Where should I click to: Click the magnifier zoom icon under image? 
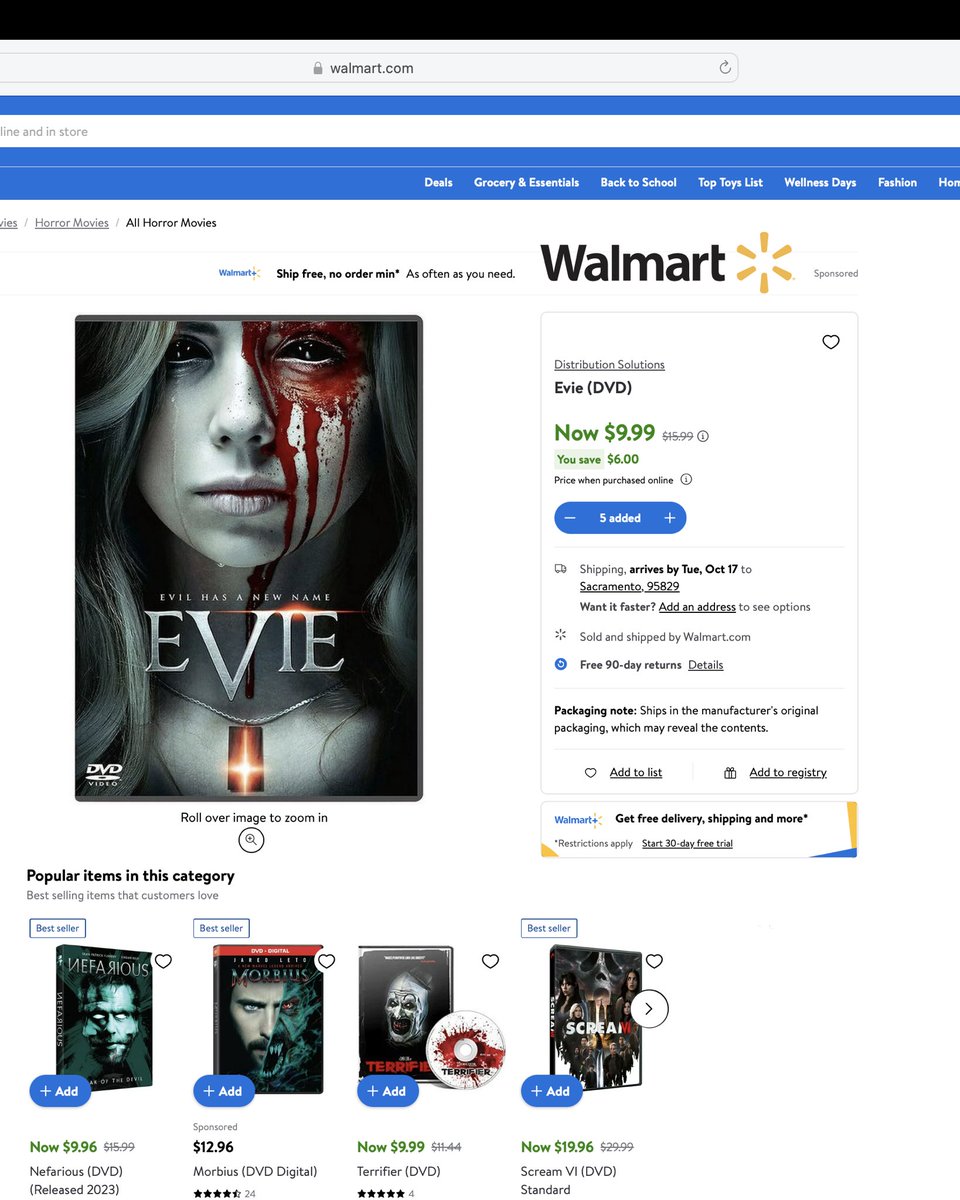click(251, 840)
